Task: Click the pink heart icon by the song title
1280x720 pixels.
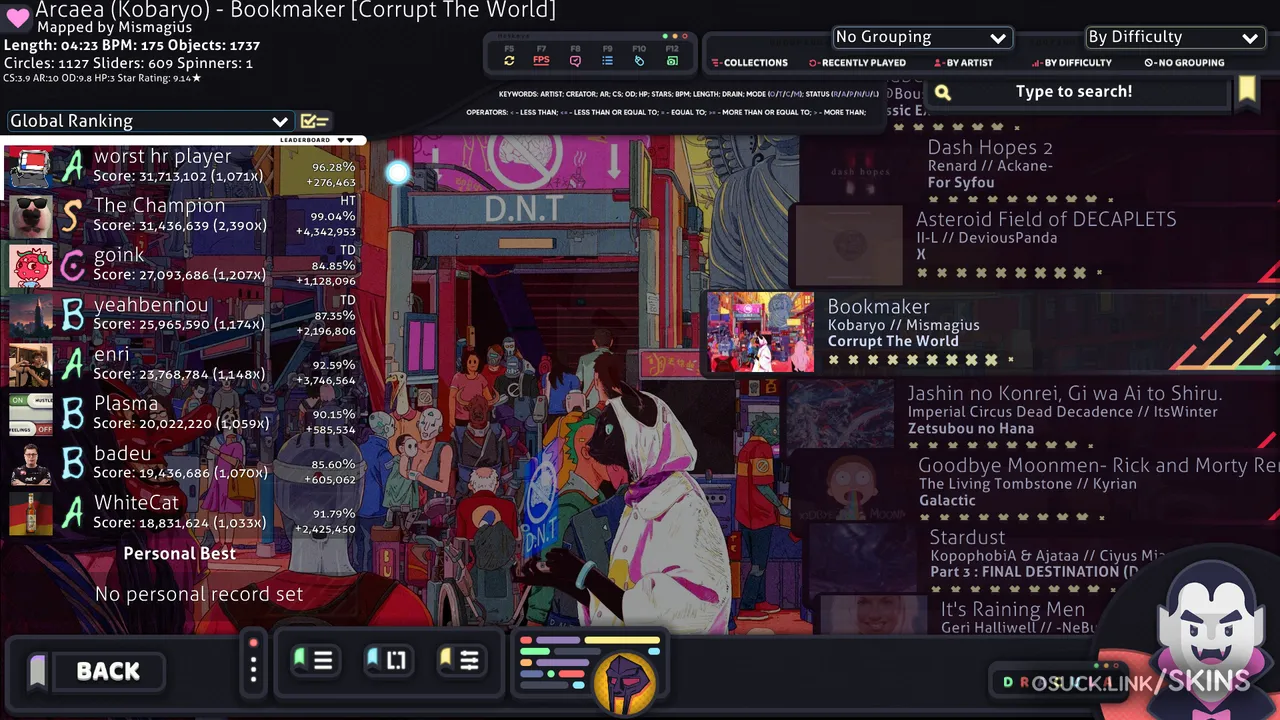Action: click(17, 18)
